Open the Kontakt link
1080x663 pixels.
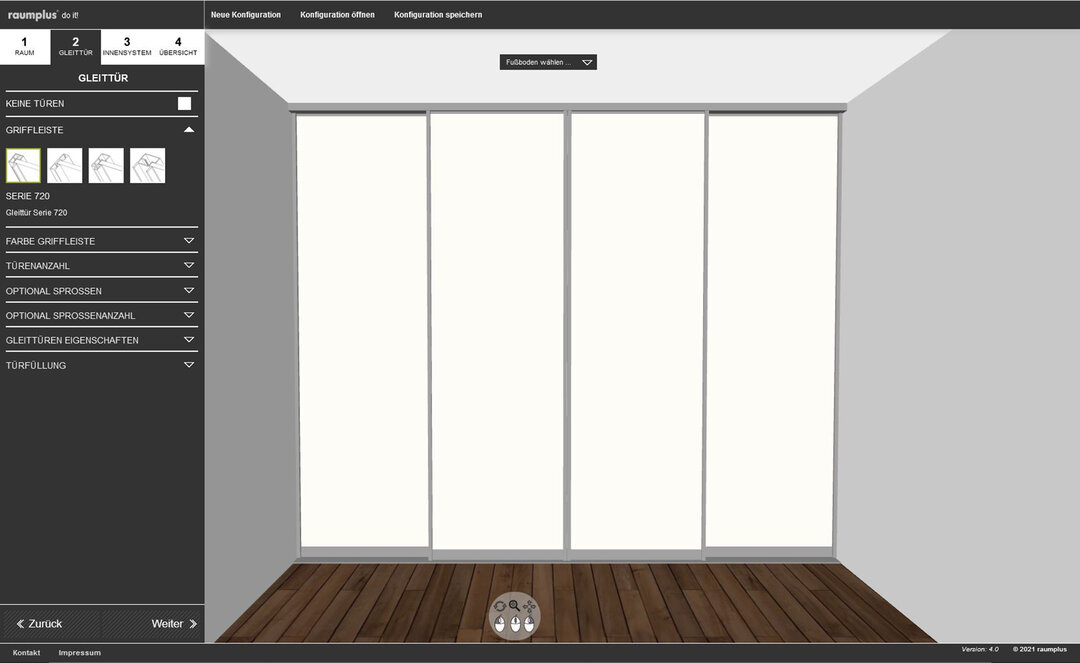click(x=26, y=653)
